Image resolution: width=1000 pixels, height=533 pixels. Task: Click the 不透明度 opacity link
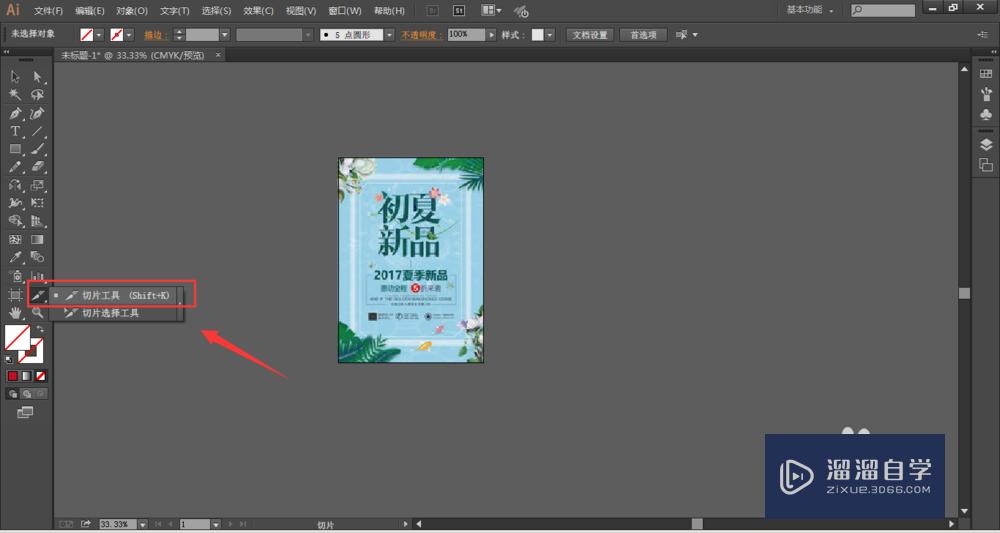[x=420, y=35]
